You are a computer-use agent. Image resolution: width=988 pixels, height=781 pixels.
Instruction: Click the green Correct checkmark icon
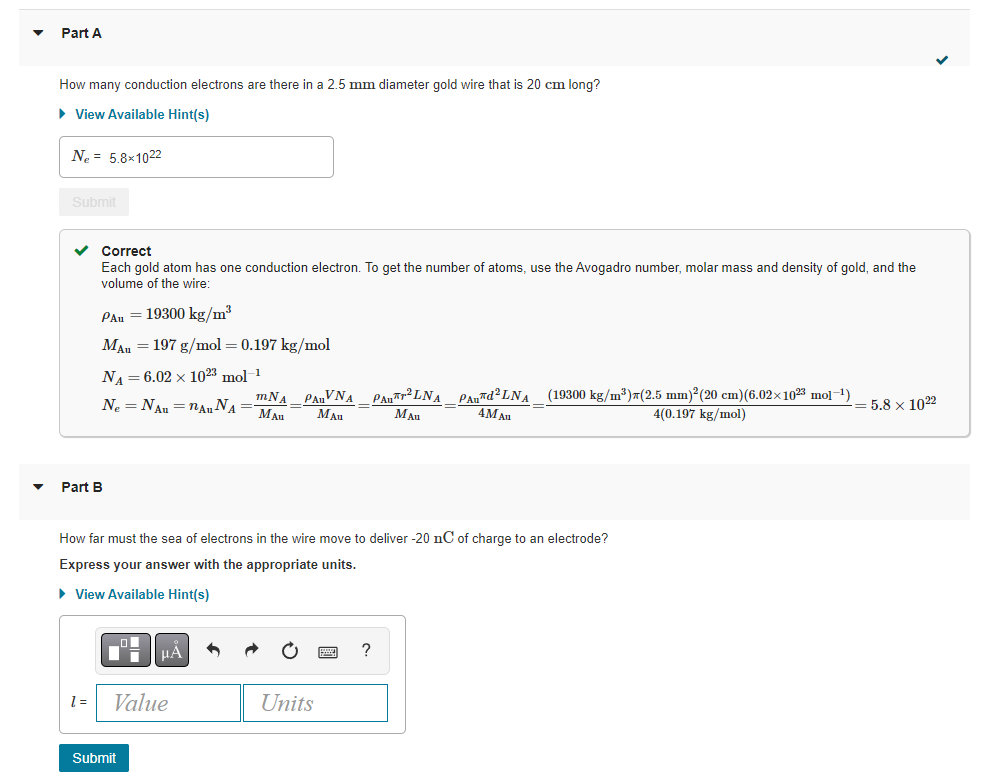81,250
